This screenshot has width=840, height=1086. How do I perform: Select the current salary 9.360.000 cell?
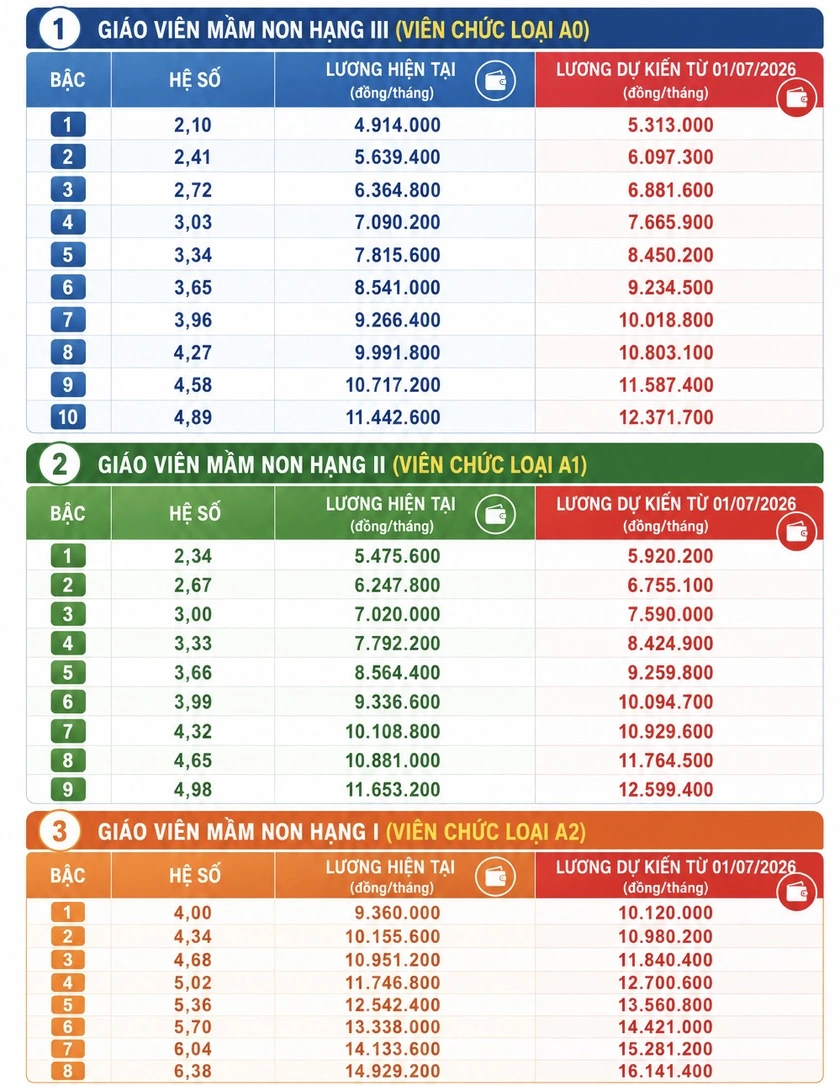(397, 913)
